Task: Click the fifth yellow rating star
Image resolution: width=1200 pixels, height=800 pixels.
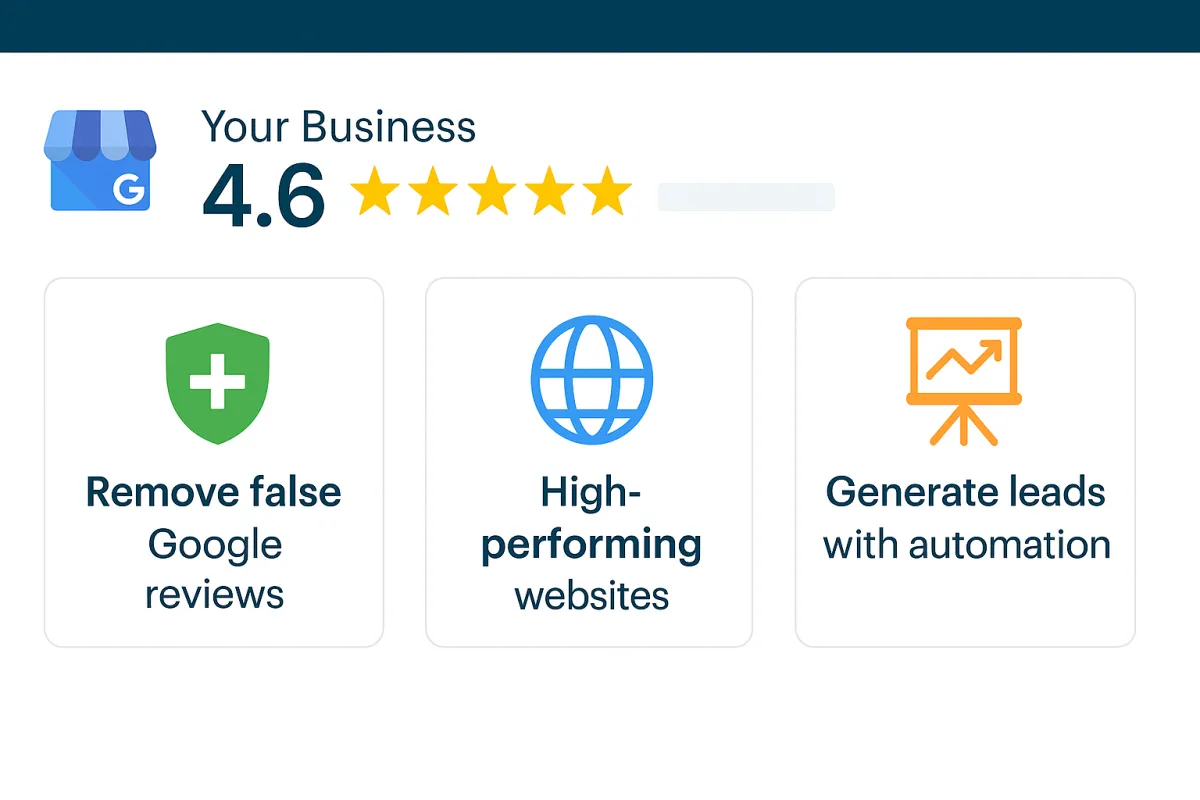Action: coord(607,192)
